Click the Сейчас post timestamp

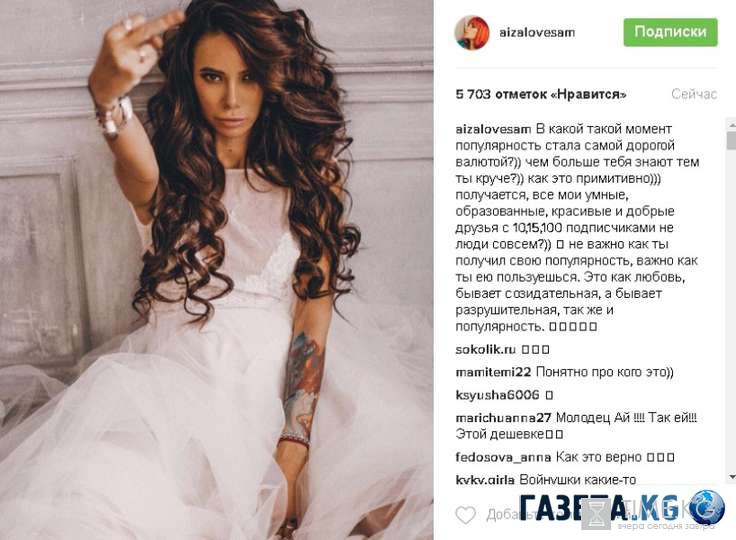(x=694, y=94)
